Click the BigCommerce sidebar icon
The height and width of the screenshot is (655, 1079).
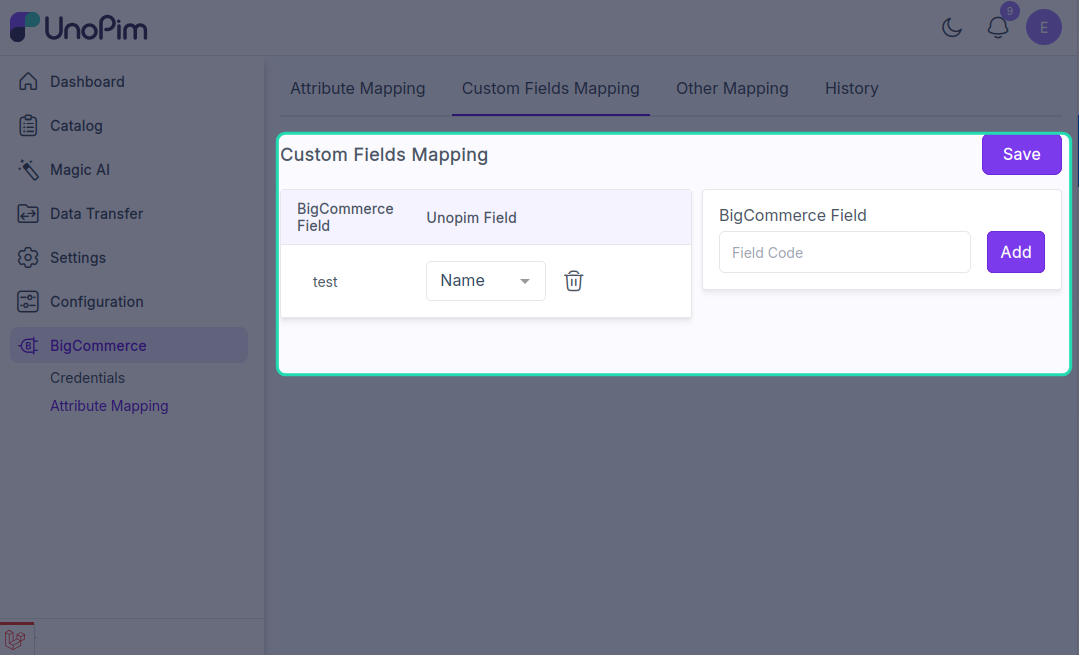(28, 345)
